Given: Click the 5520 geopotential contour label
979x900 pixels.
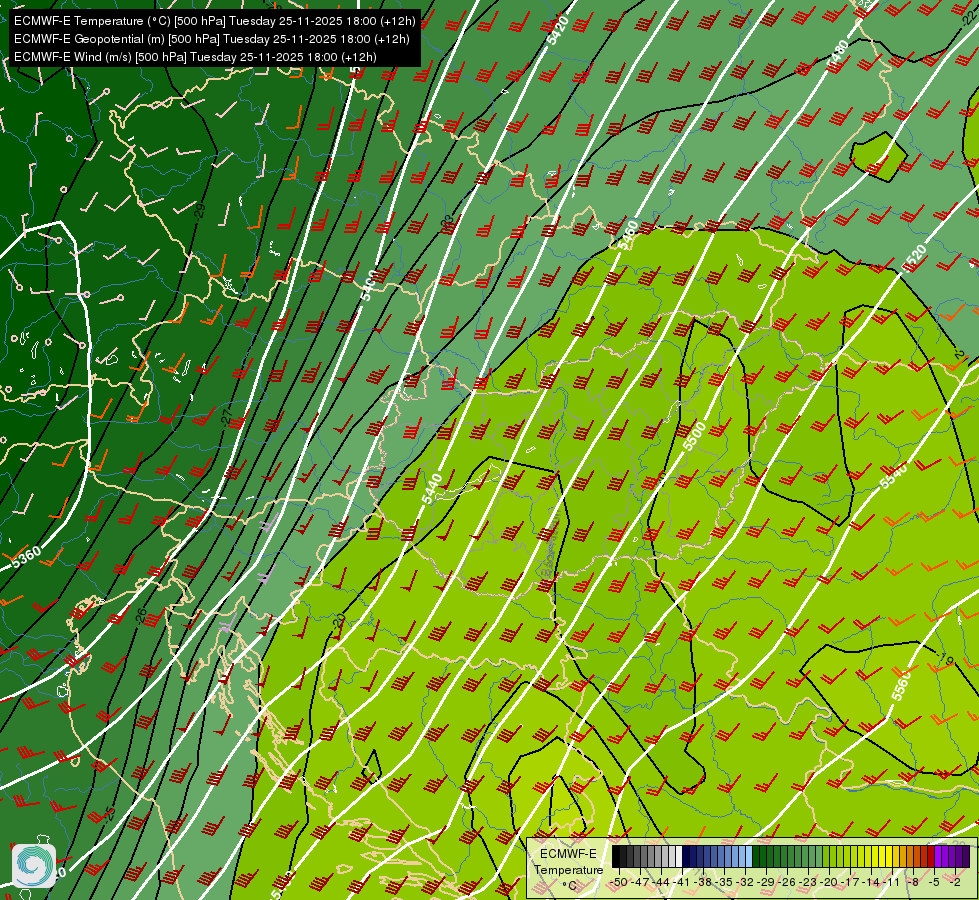Looking at the screenshot, I should pyautogui.click(x=915, y=259).
